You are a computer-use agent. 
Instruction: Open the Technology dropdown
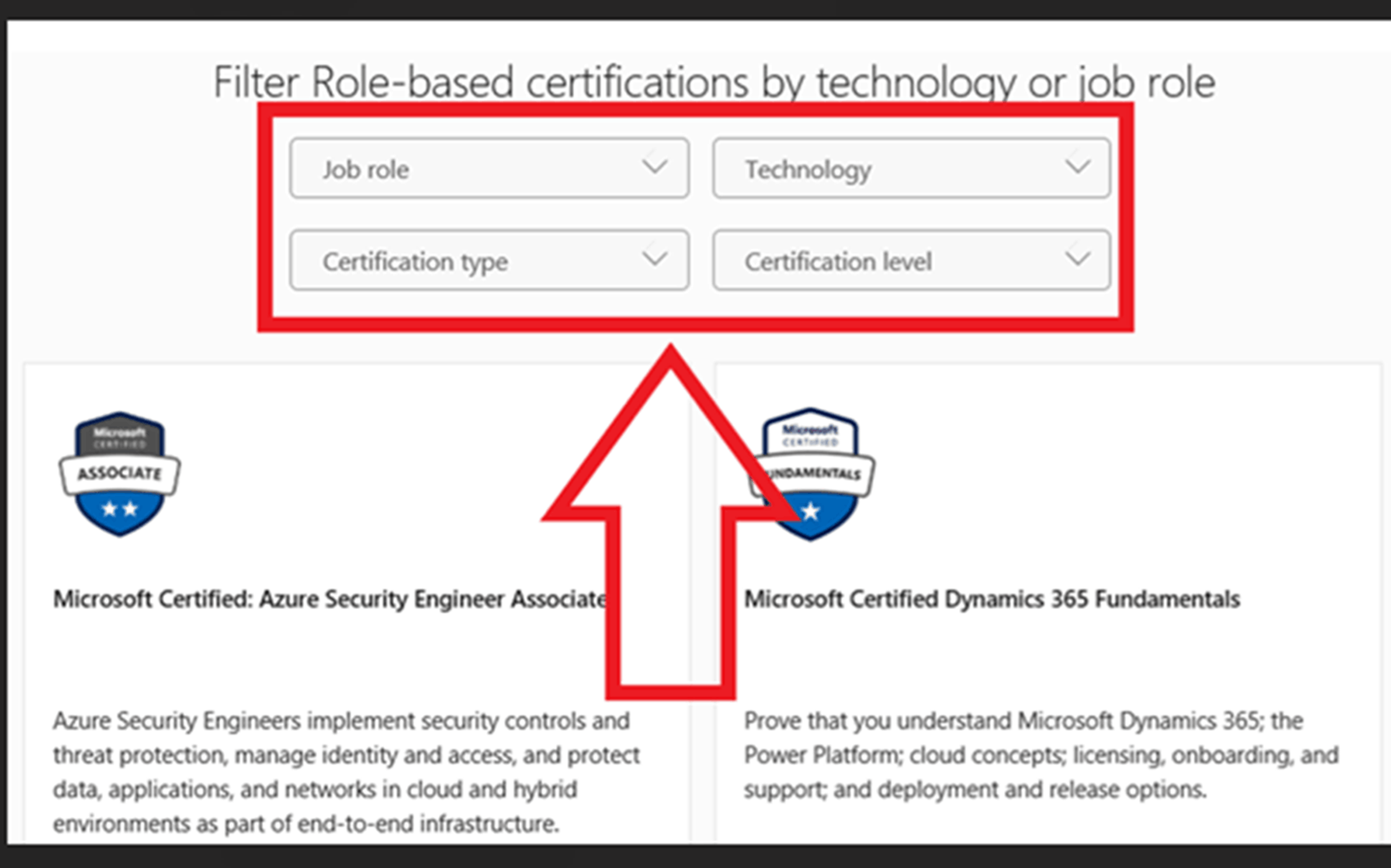pos(911,168)
